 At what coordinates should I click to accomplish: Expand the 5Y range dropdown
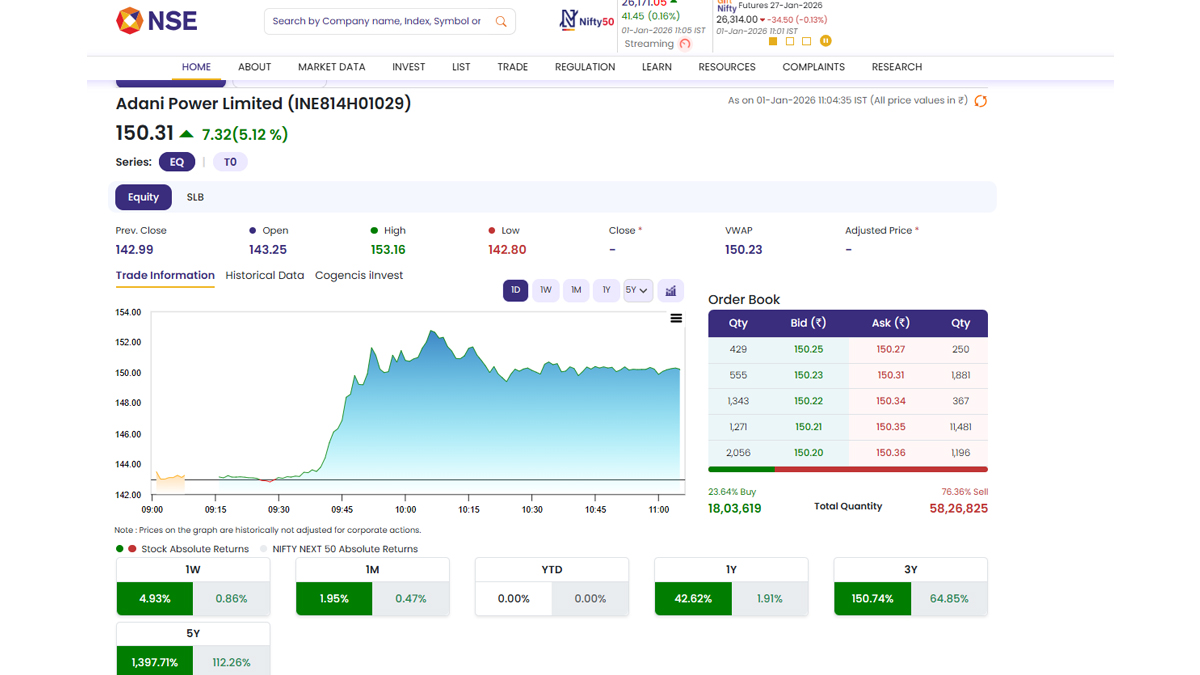(x=637, y=290)
